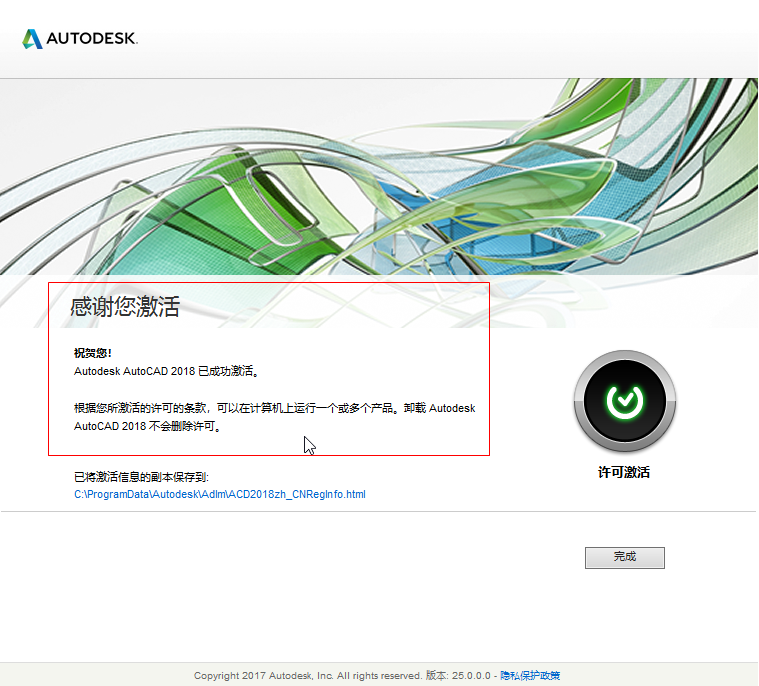Viewport: 759px width, 686px height.
Task: Click the horizontal divider above the 完成 button
Action: pos(379,512)
